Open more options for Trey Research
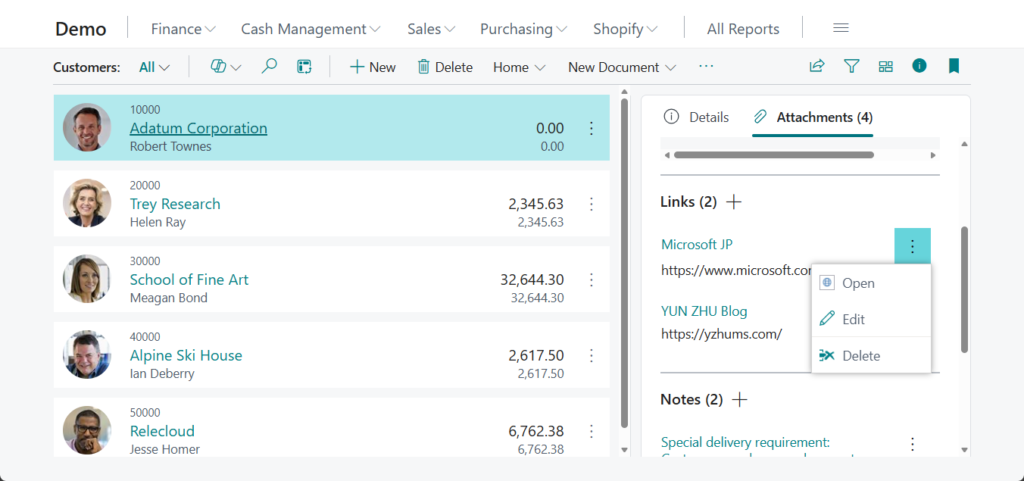Viewport: 1024px width, 481px height. click(591, 204)
